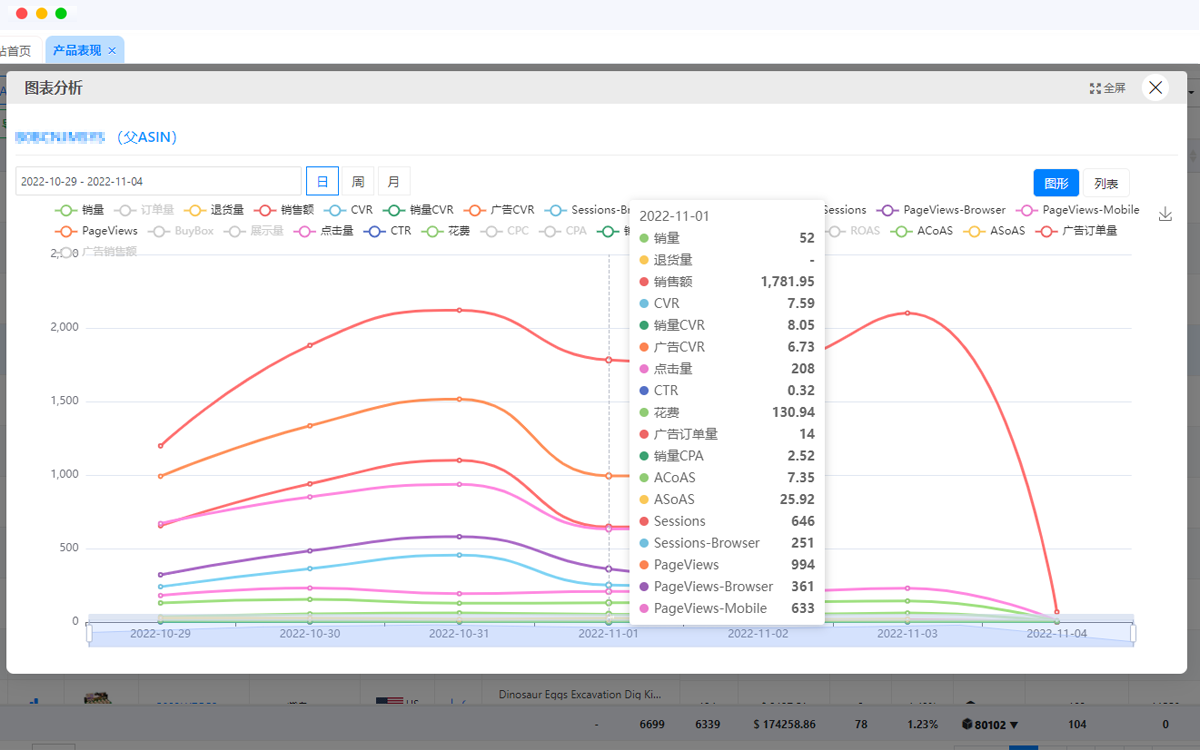
Task: Toggle the CTR legend series
Action: point(387,231)
